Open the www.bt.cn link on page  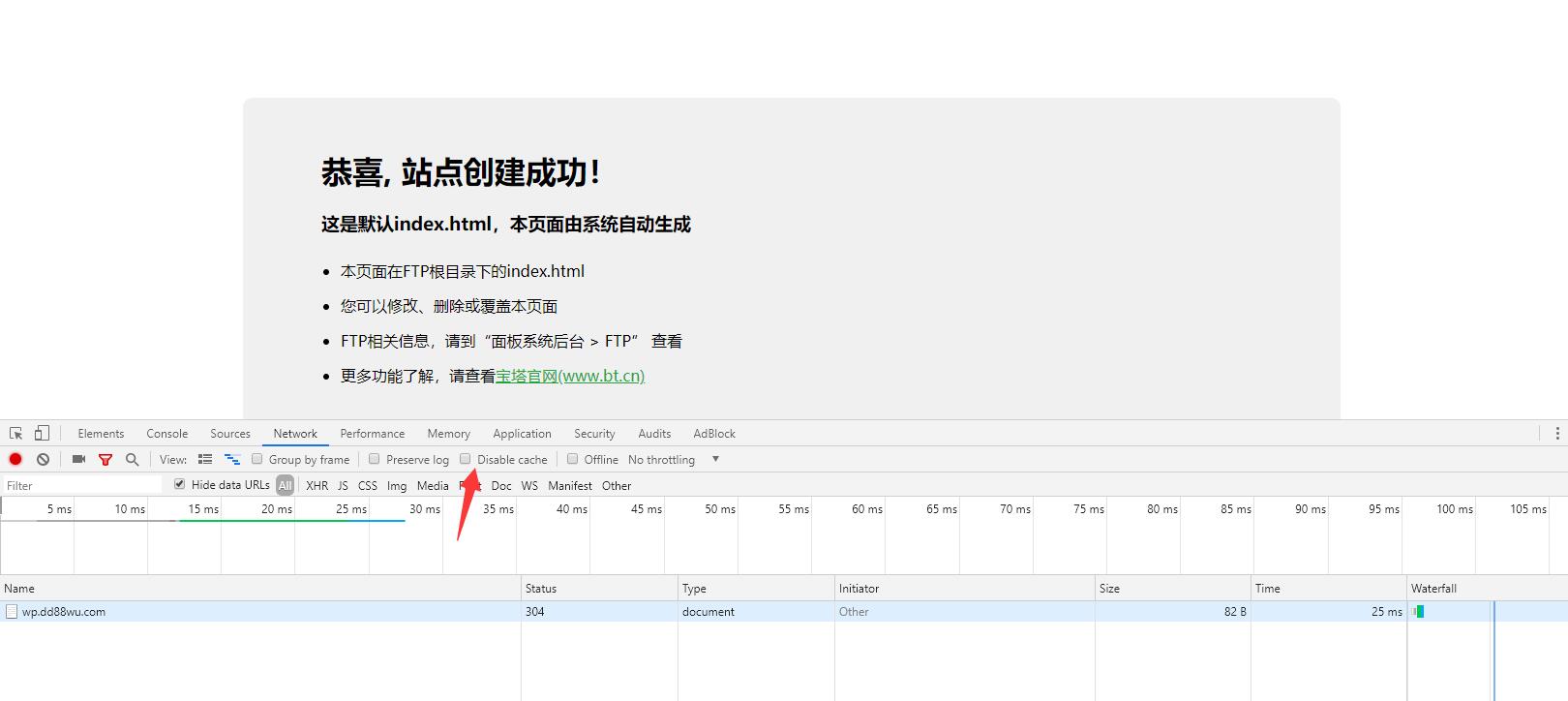point(570,376)
